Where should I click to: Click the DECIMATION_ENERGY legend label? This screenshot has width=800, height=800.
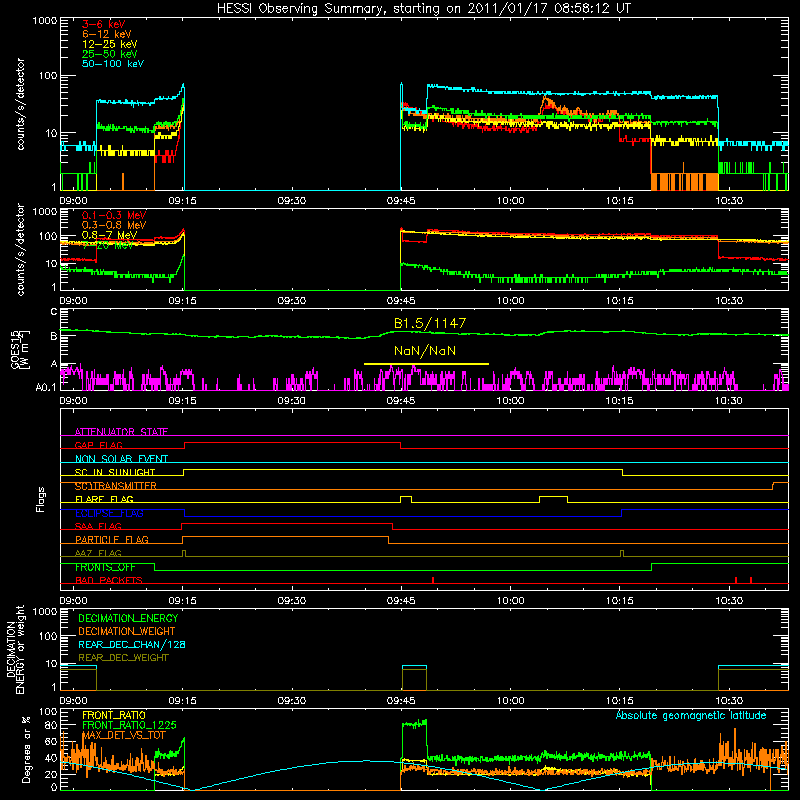(128, 618)
